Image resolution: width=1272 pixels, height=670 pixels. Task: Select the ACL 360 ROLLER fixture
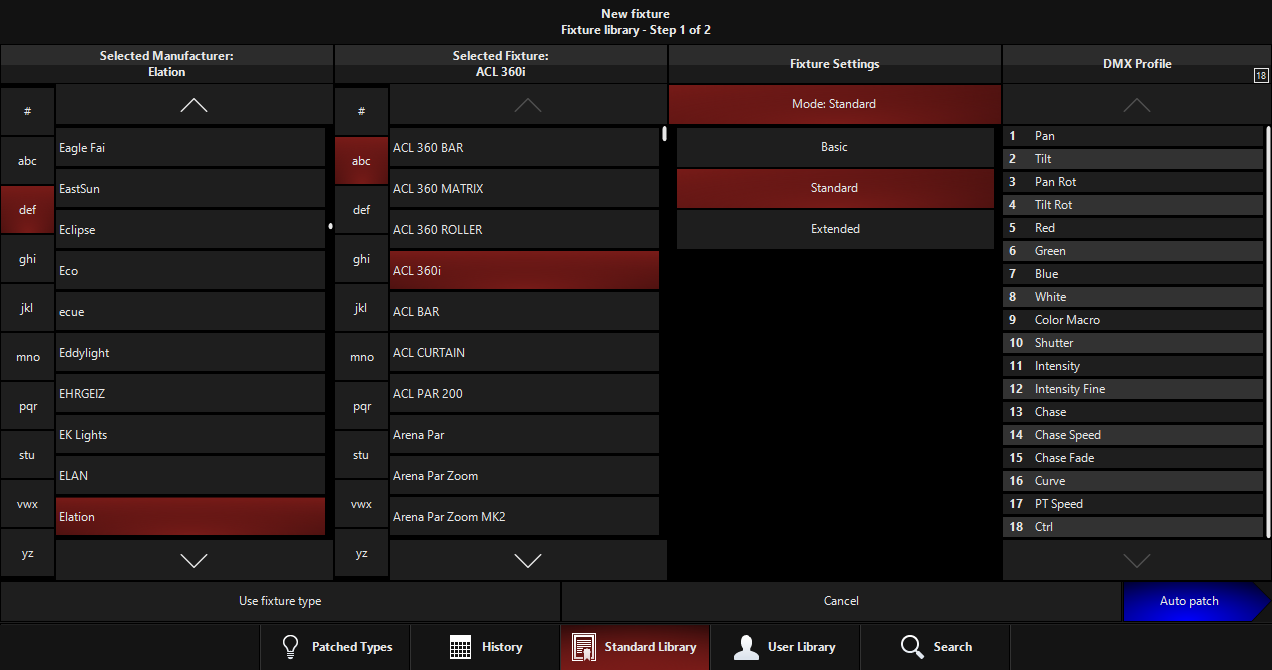[x=524, y=229]
